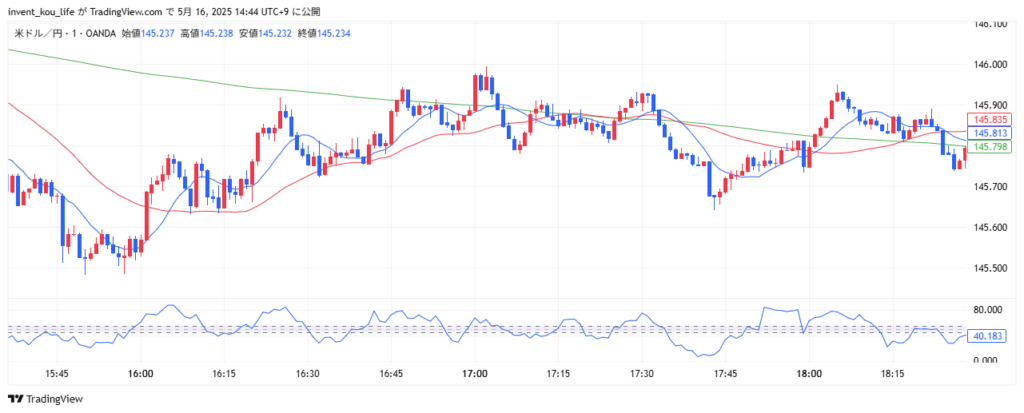
Task: Click the 安値 145.232 low value
Action: [x=266, y=33]
